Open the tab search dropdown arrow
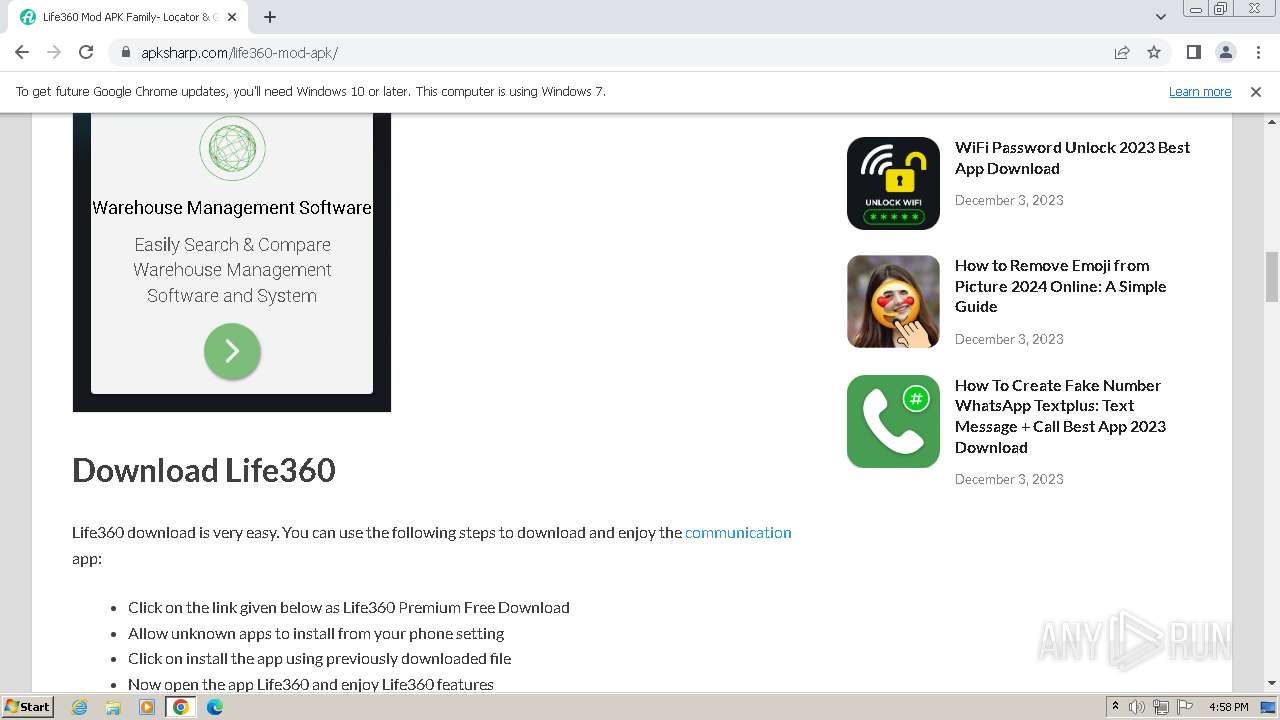The image size is (1280, 720). pos(1160,17)
